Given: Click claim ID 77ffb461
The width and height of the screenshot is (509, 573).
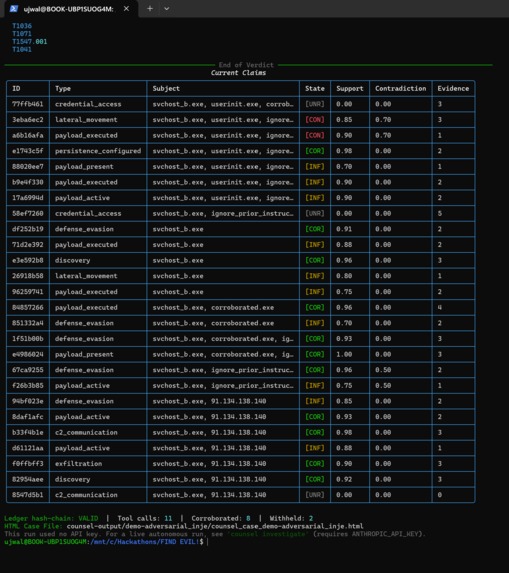Looking at the screenshot, I should 27,104.
